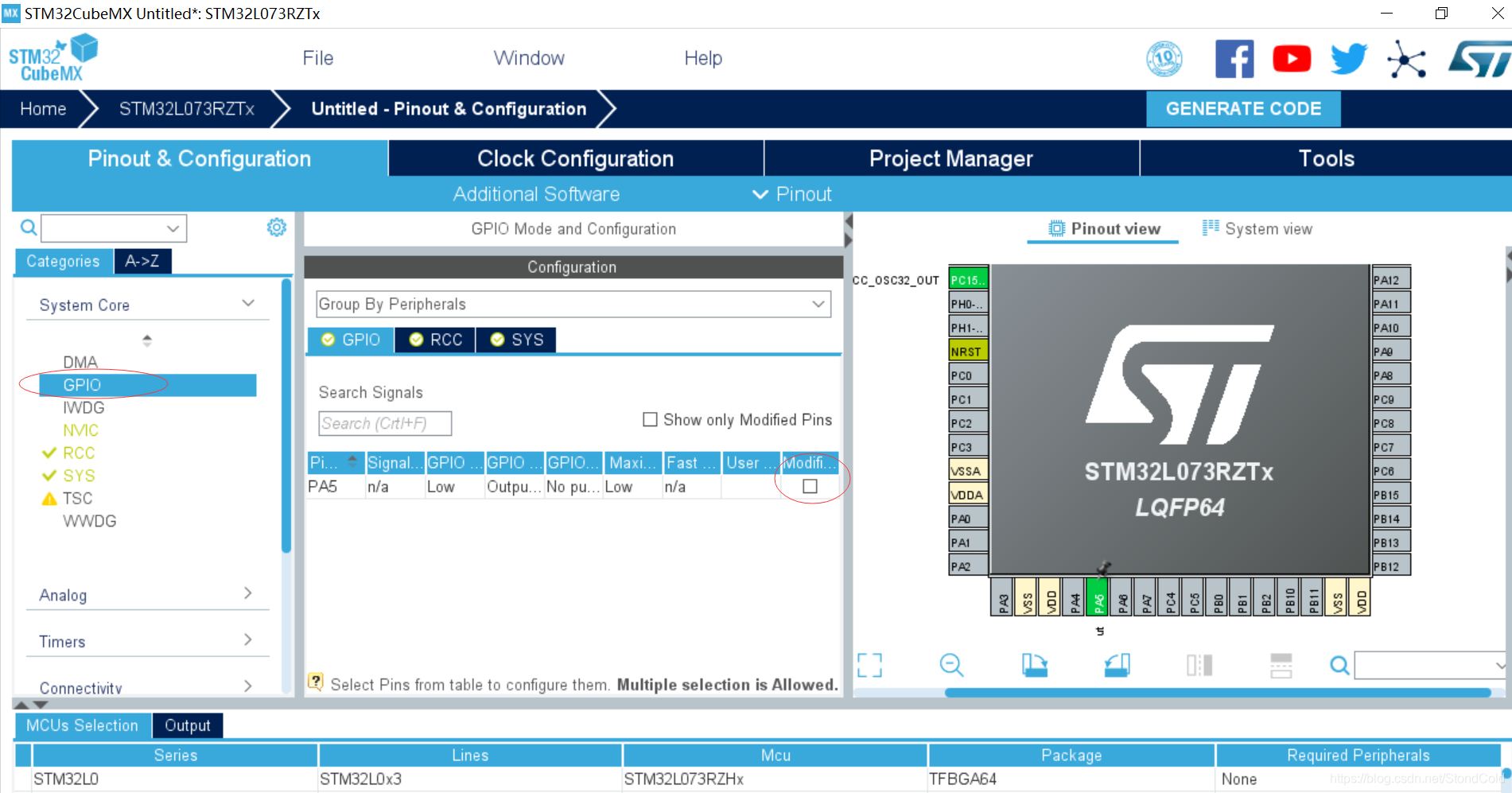Viewport: 1512px width, 793px height.
Task: Open the Twitter icon link
Action: coord(1349,59)
